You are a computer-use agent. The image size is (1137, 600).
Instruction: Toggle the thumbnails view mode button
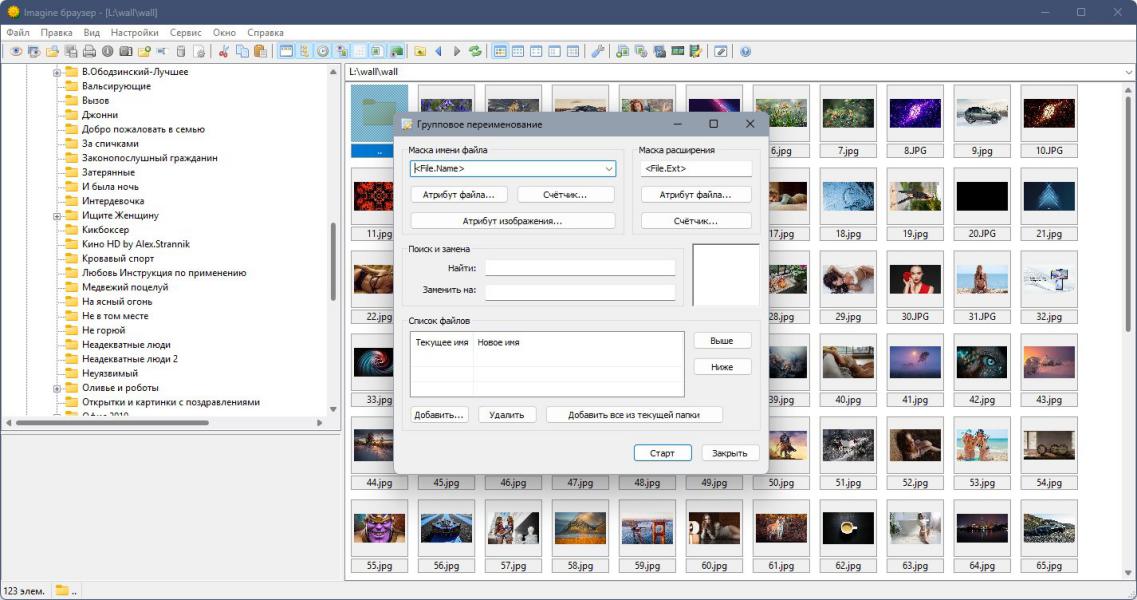pos(500,51)
